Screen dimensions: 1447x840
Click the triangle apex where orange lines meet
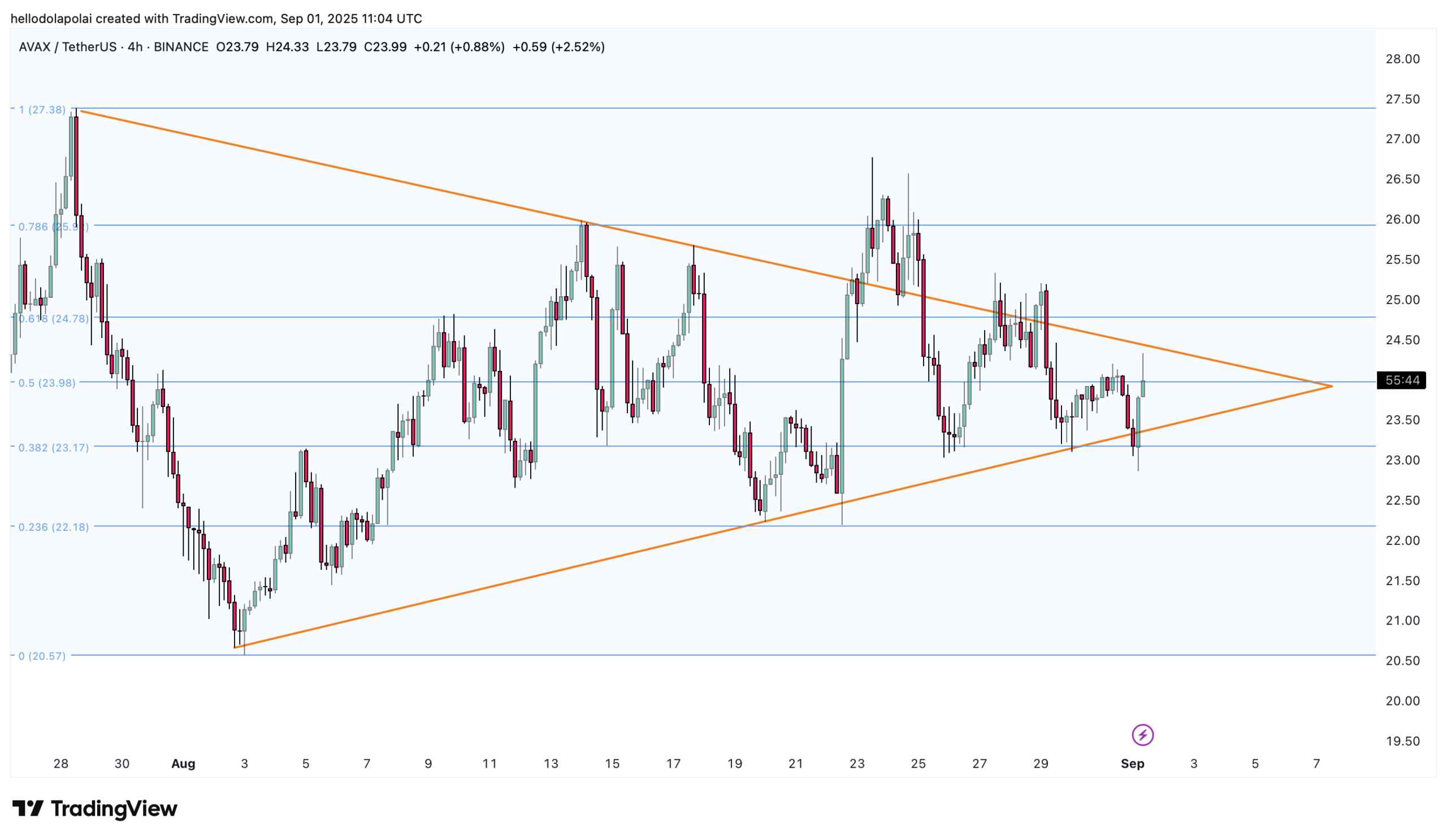pos(1331,387)
